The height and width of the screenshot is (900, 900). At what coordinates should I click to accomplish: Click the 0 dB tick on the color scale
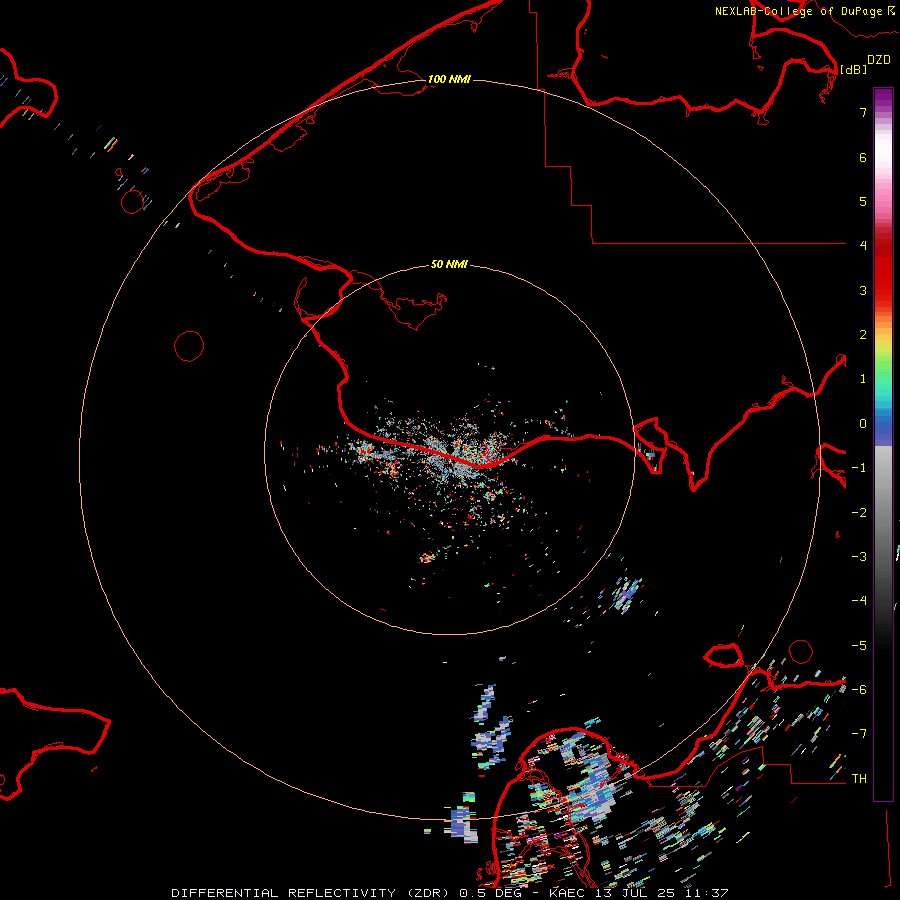click(x=863, y=424)
